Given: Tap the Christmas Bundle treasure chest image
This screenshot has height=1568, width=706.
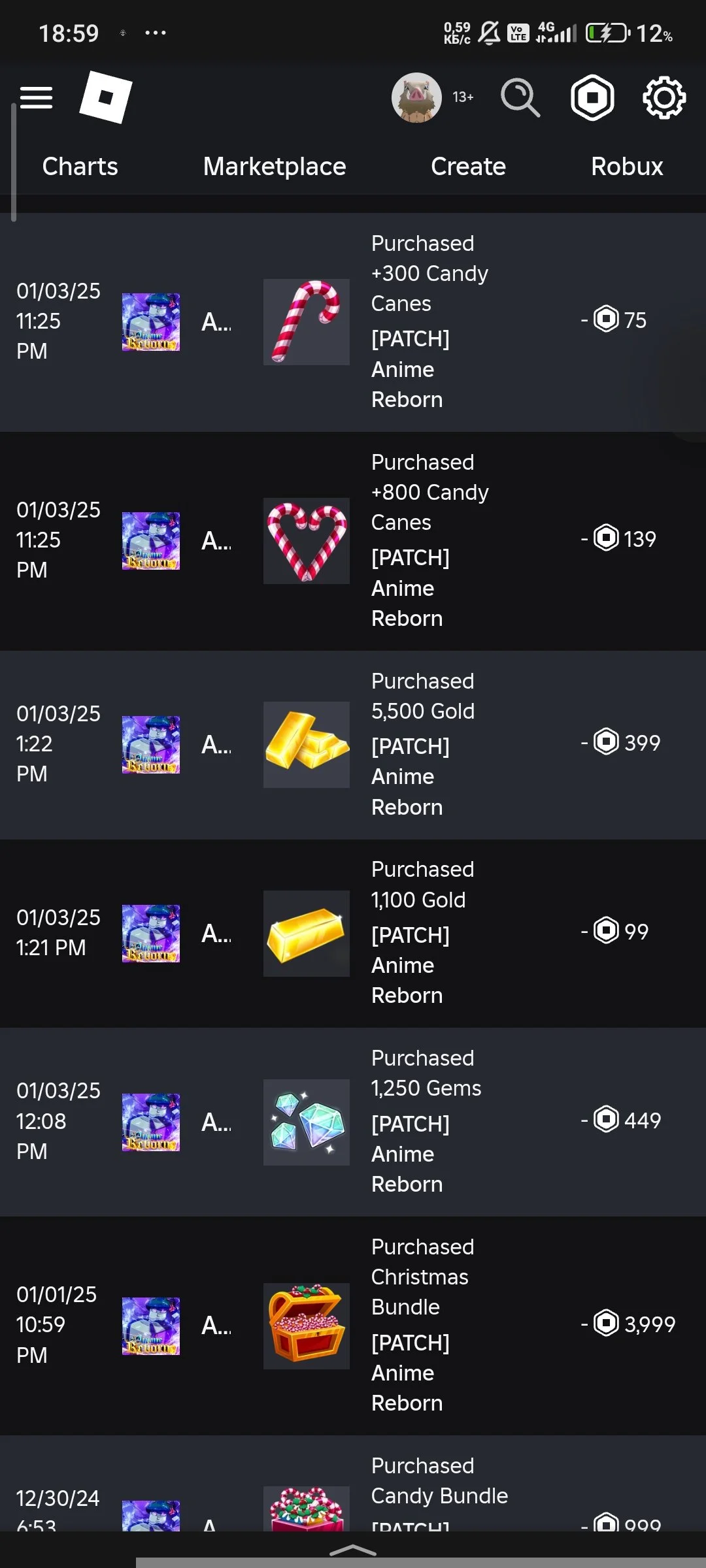Looking at the screenshot, I should point(306,1326).
